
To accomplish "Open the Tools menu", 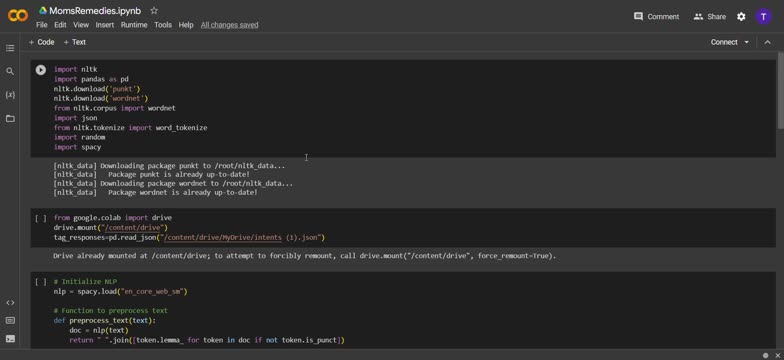I will [162, 25].
